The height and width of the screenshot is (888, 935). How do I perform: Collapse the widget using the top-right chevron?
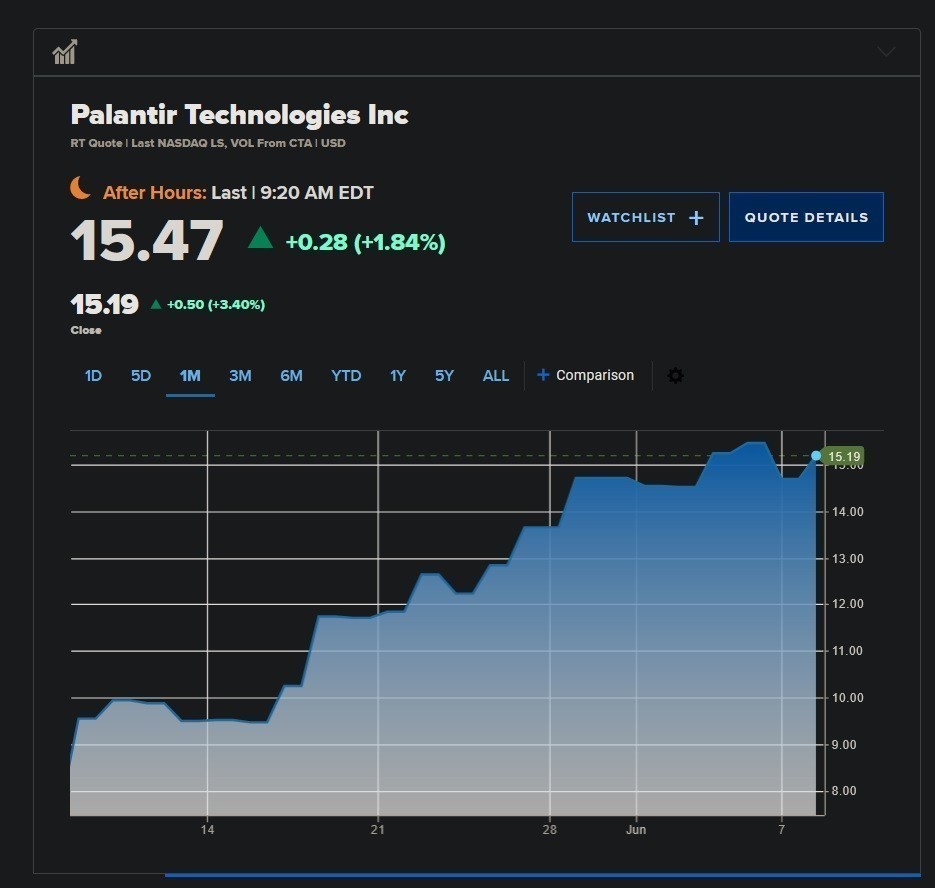pyautogui.click(x=886, y=52)
